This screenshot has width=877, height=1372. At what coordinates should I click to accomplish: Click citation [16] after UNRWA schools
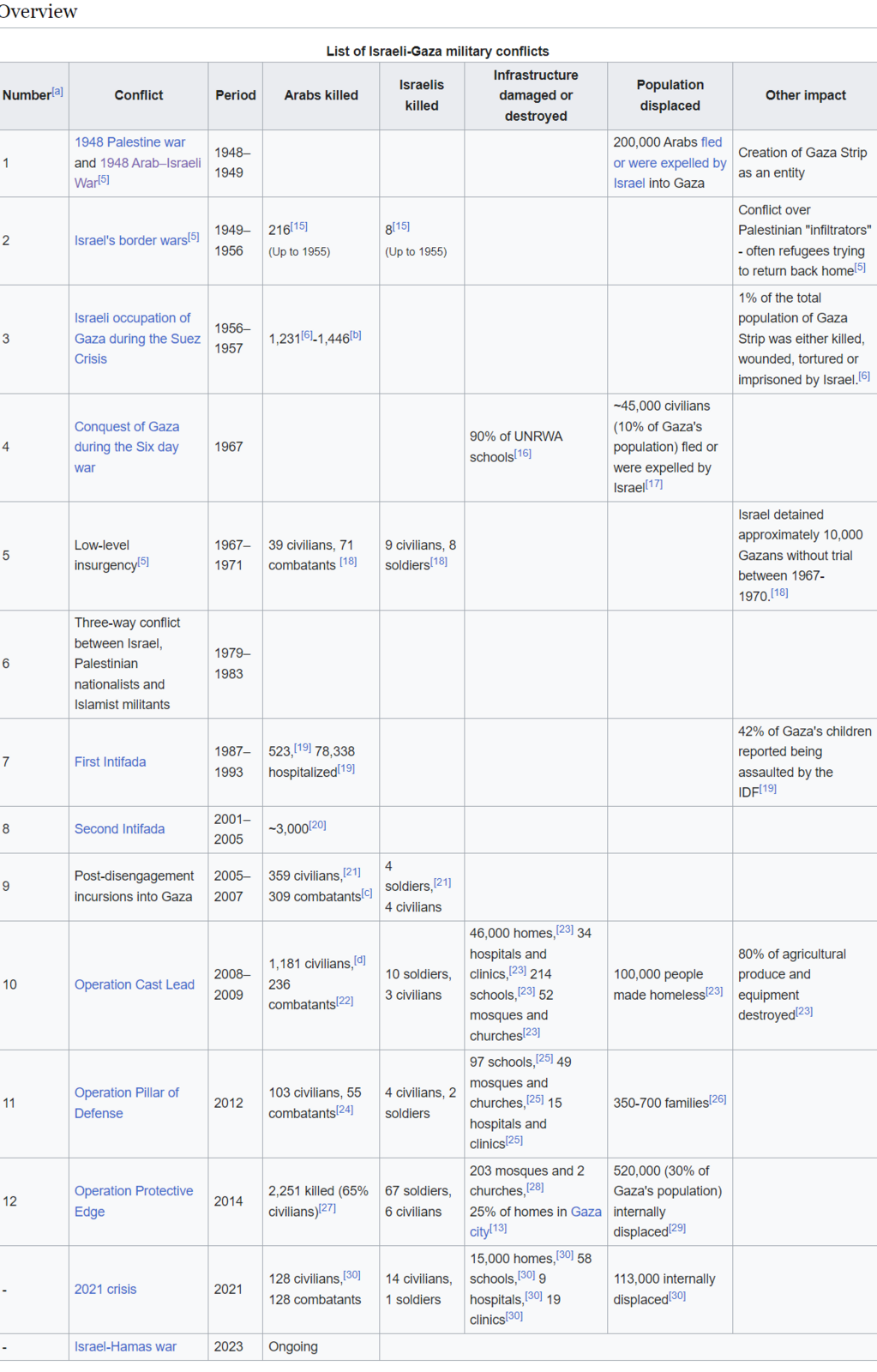523,454
